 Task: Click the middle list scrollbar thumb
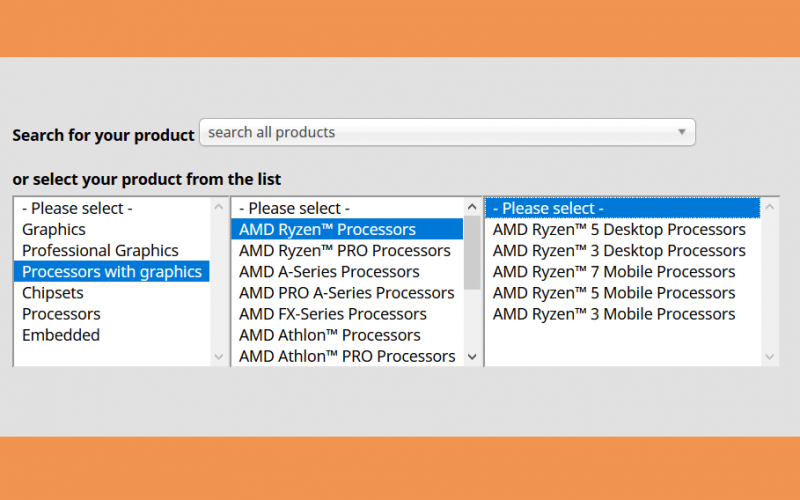pyautogui.click(x=472, y=253)
